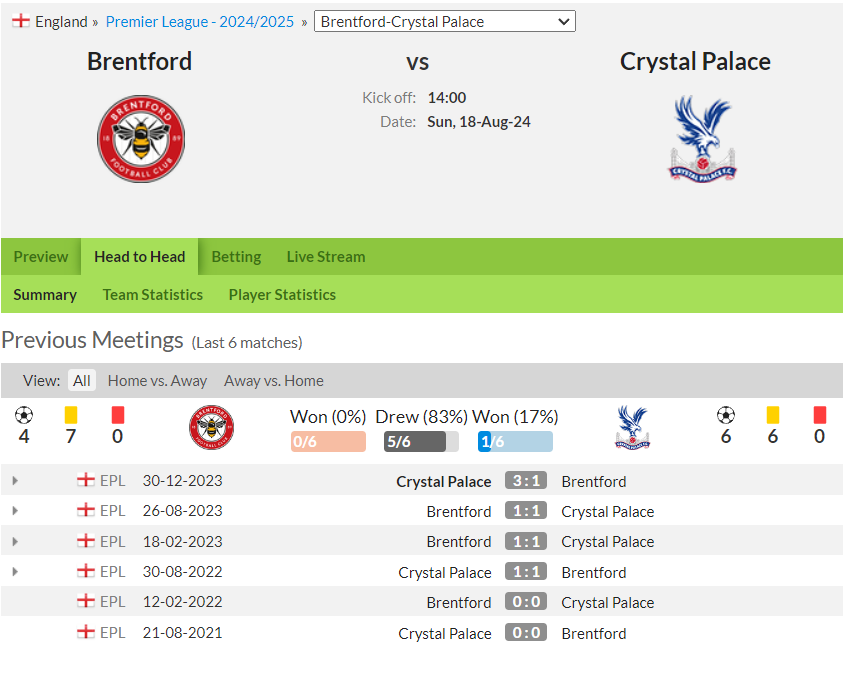
Task: Open the Brentford-Crystal Palace match dropdown
Action: (445, 22)
